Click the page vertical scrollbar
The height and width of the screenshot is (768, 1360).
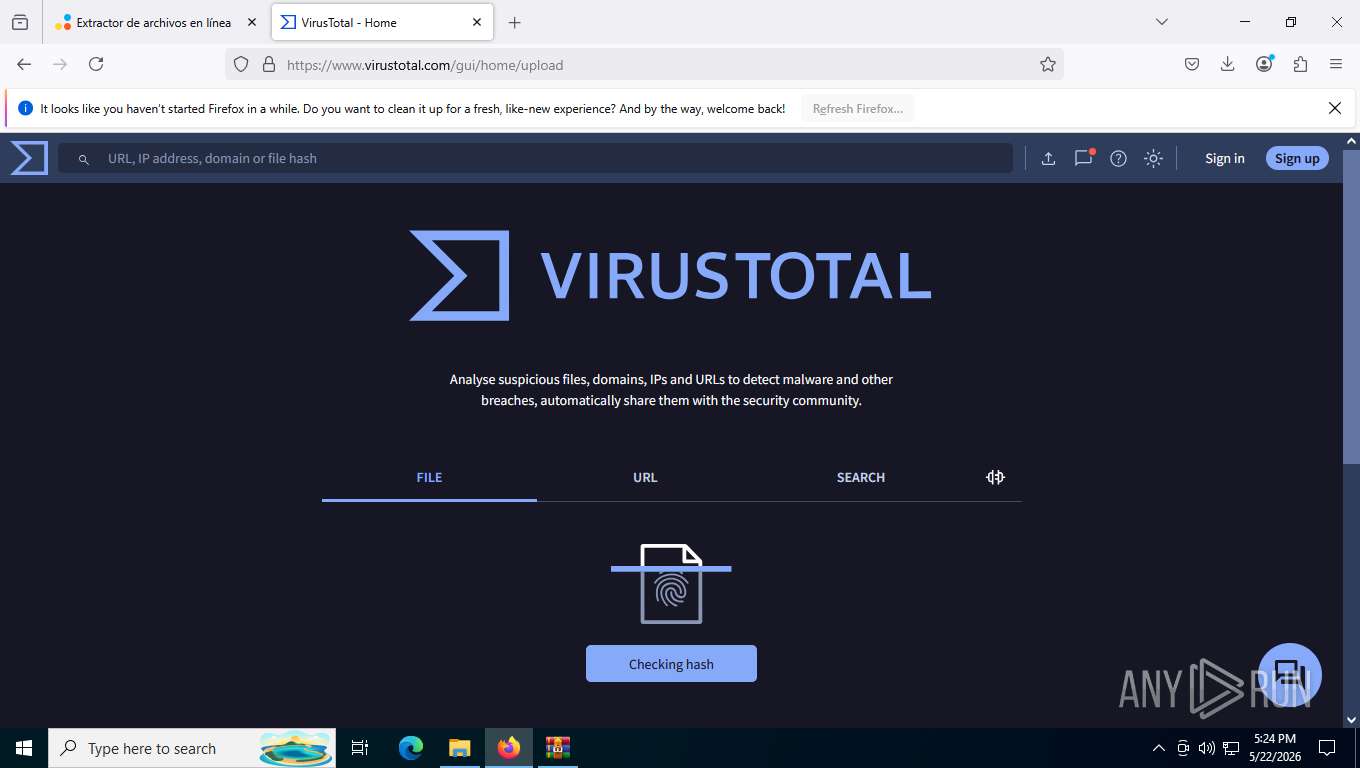click(x=1351, y=308)
